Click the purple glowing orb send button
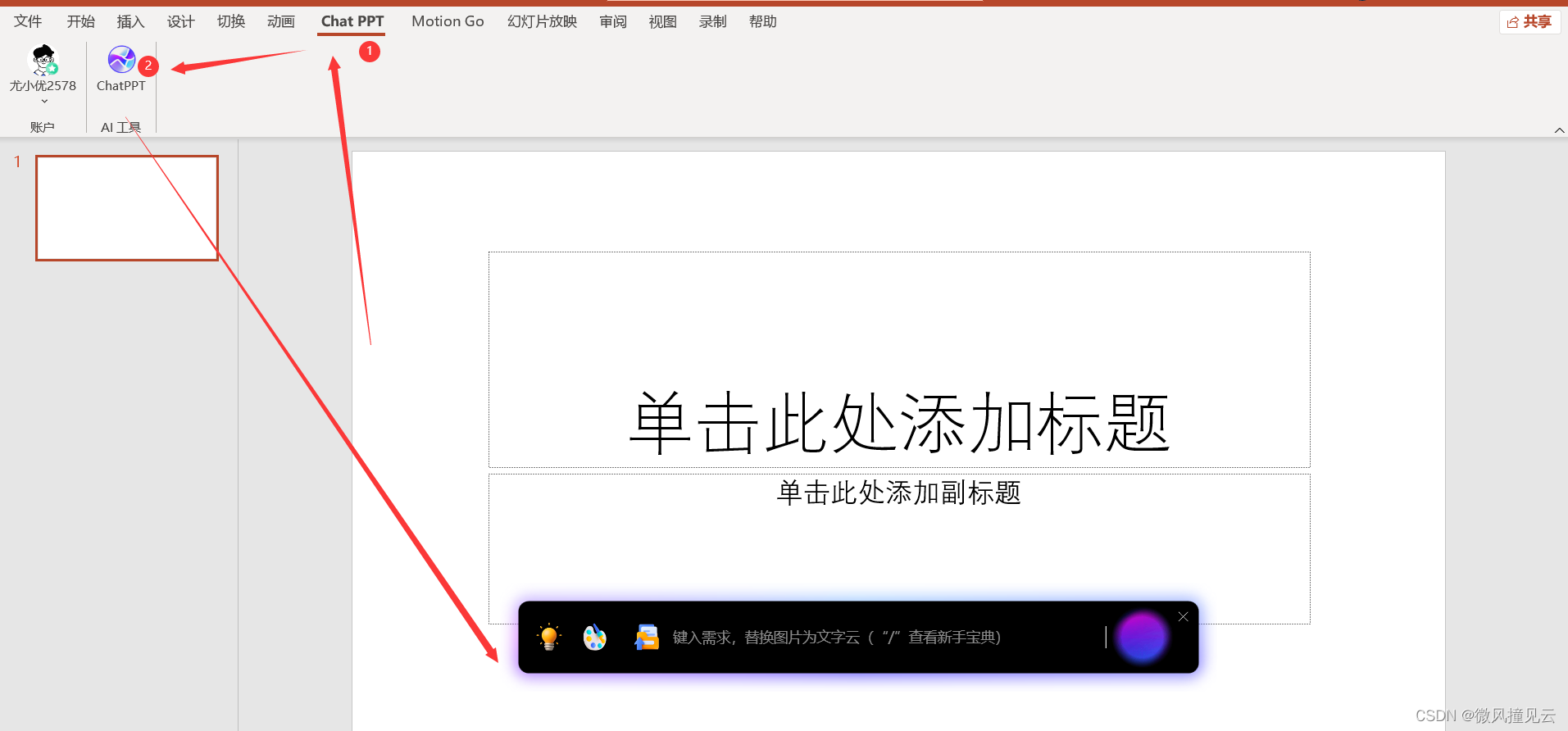 click(x=1142, y=637)
